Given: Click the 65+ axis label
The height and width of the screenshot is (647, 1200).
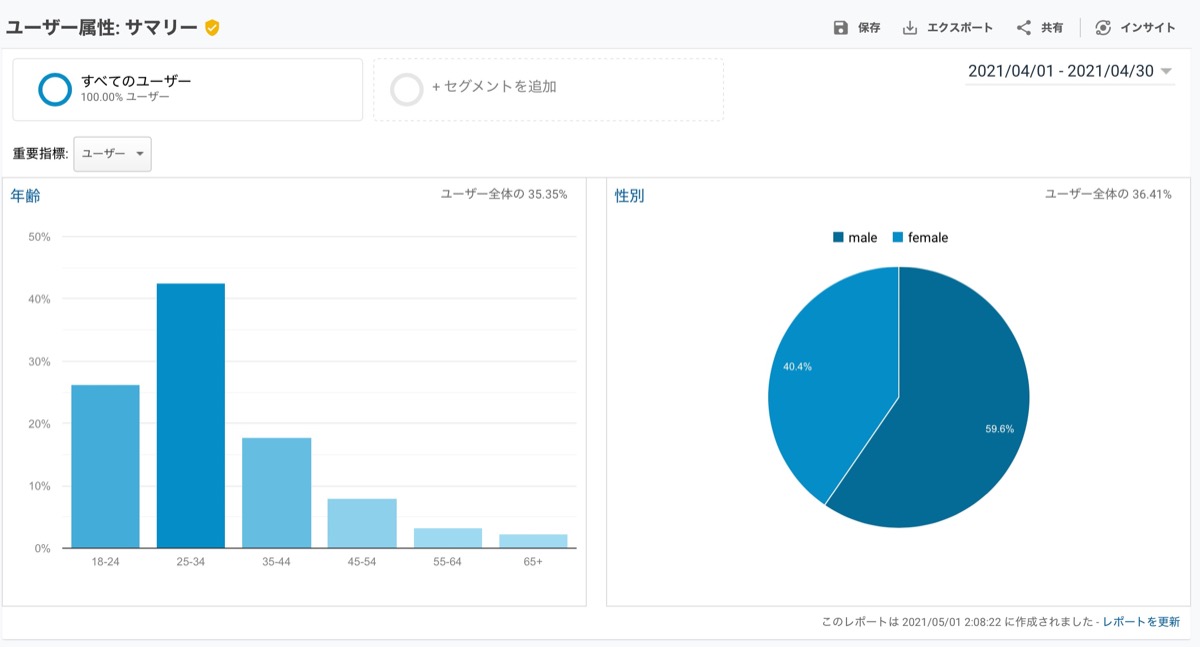Looking at the screenshot, I should coord(533,562).
